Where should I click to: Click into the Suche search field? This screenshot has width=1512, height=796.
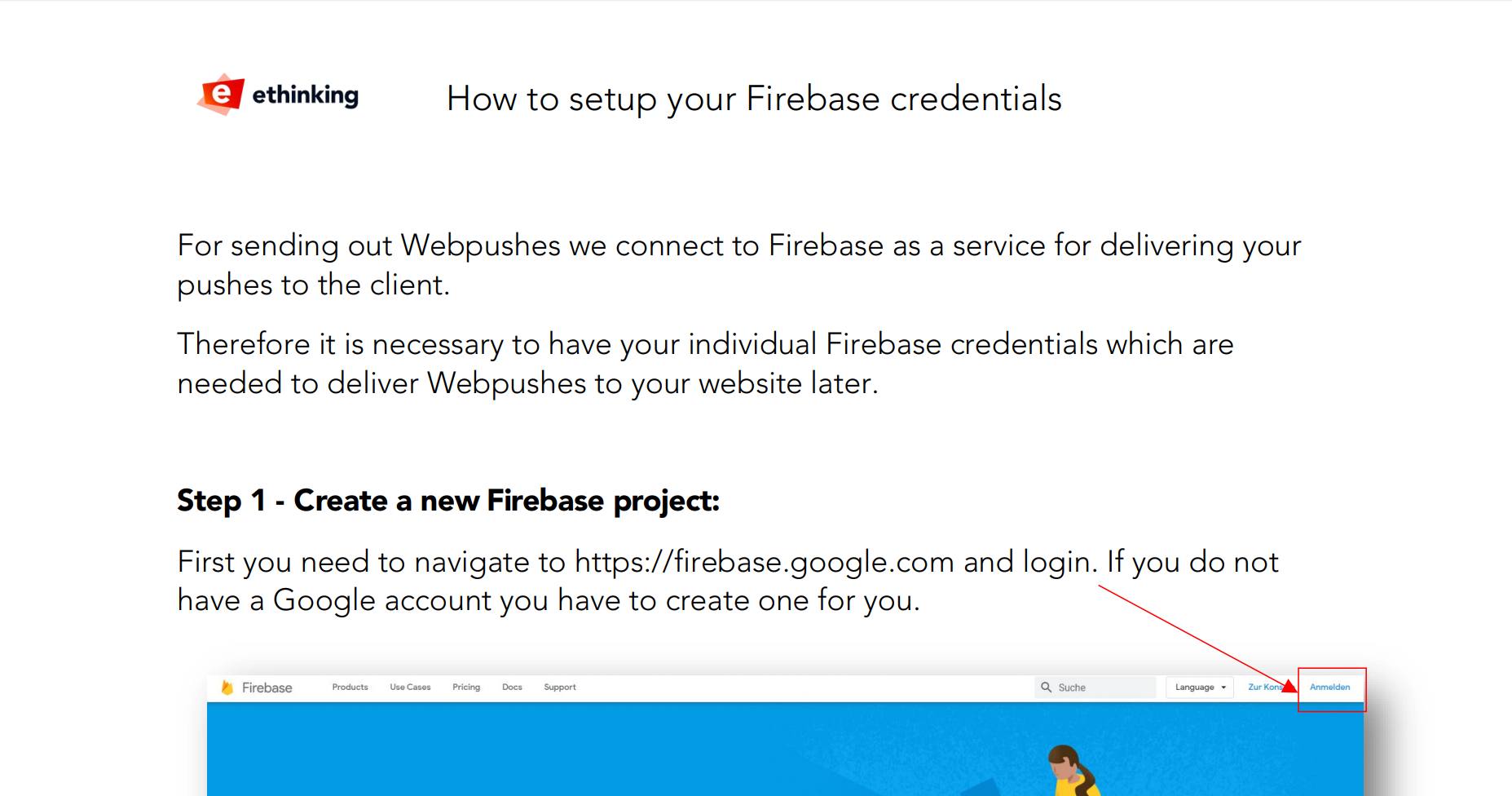1095,688
